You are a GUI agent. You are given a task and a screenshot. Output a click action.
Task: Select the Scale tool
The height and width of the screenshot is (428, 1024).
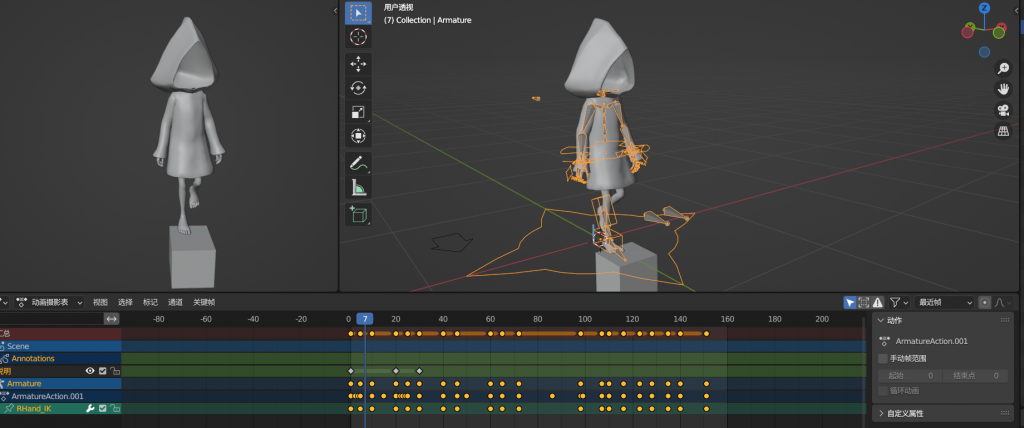[358, 112]
